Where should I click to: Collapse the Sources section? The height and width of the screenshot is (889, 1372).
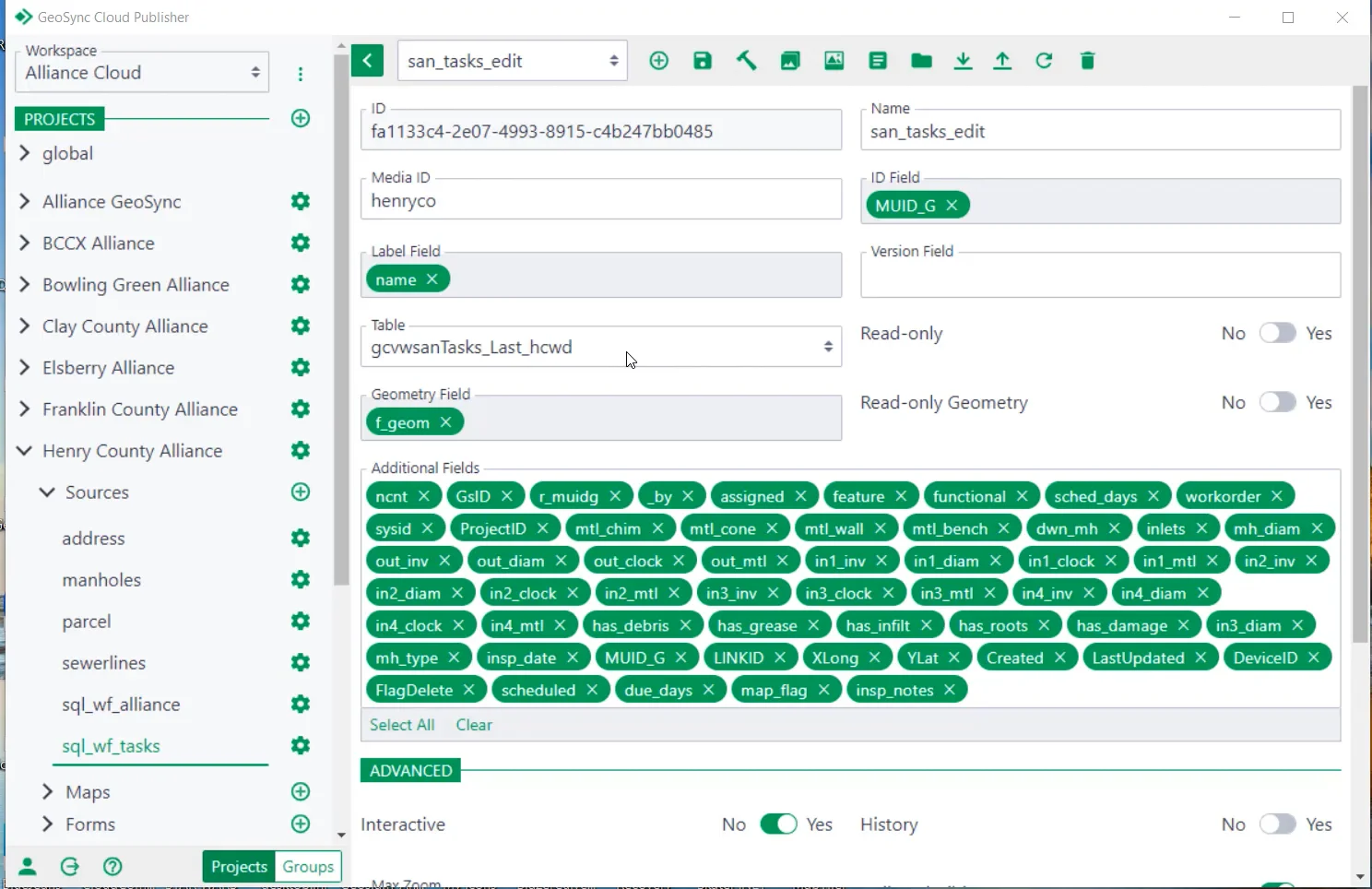point(47,492)
